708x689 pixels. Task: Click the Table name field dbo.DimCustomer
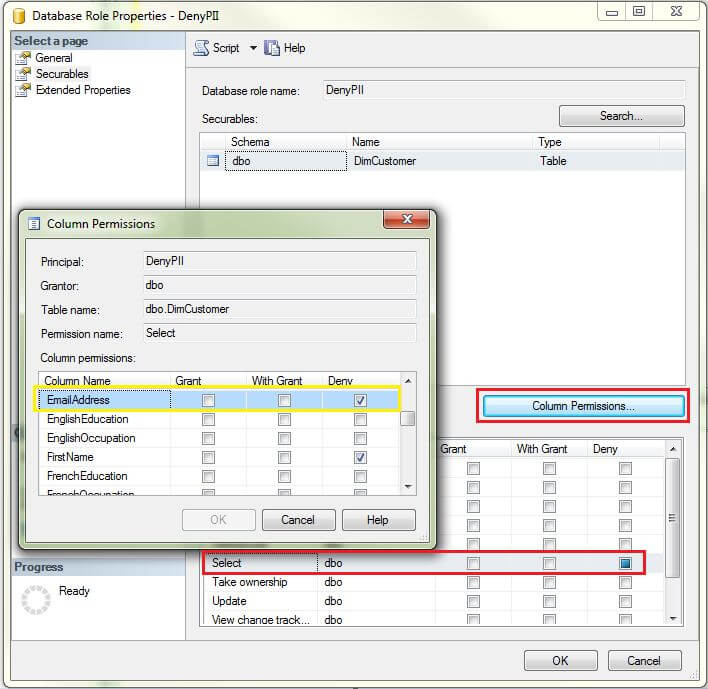tap(280, 309)
